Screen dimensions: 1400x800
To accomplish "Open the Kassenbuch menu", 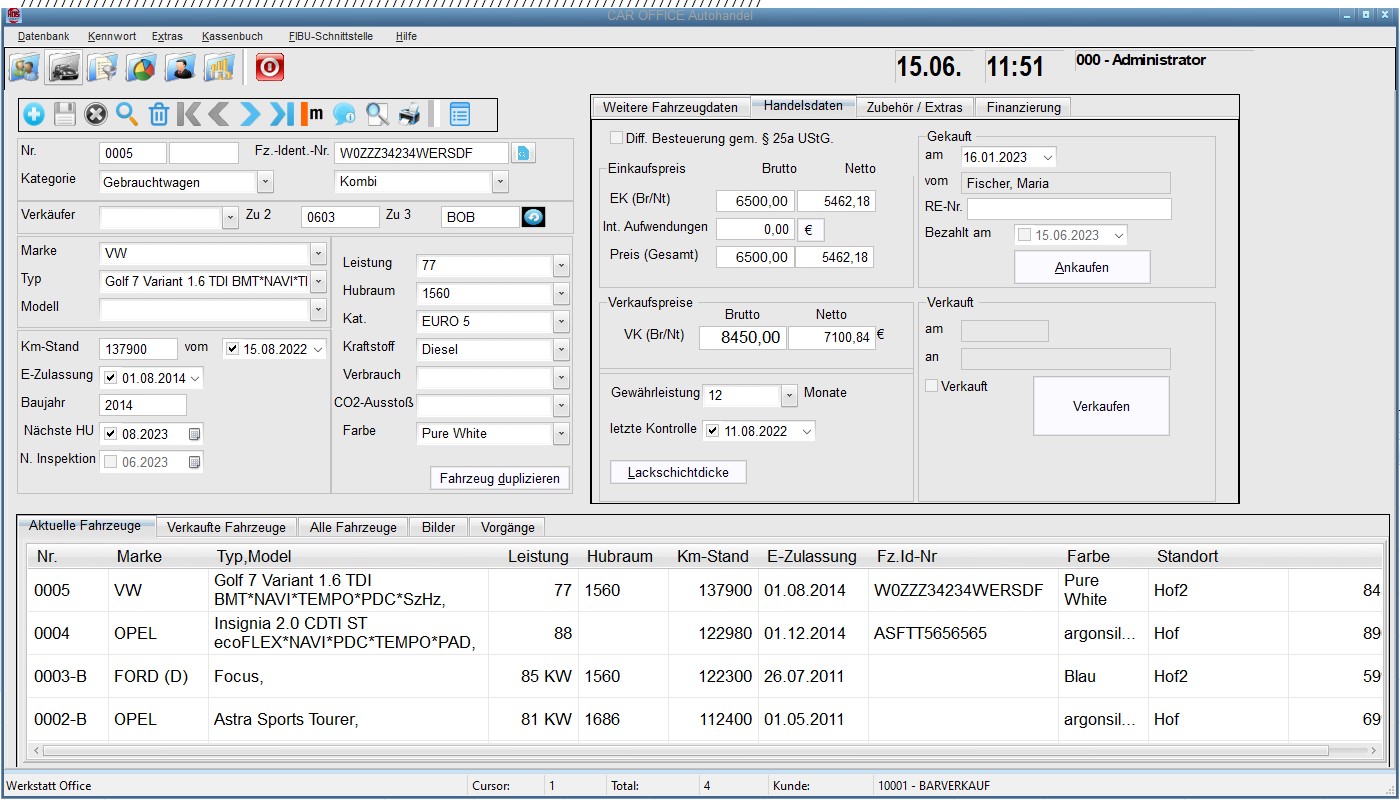I will 232,36.
